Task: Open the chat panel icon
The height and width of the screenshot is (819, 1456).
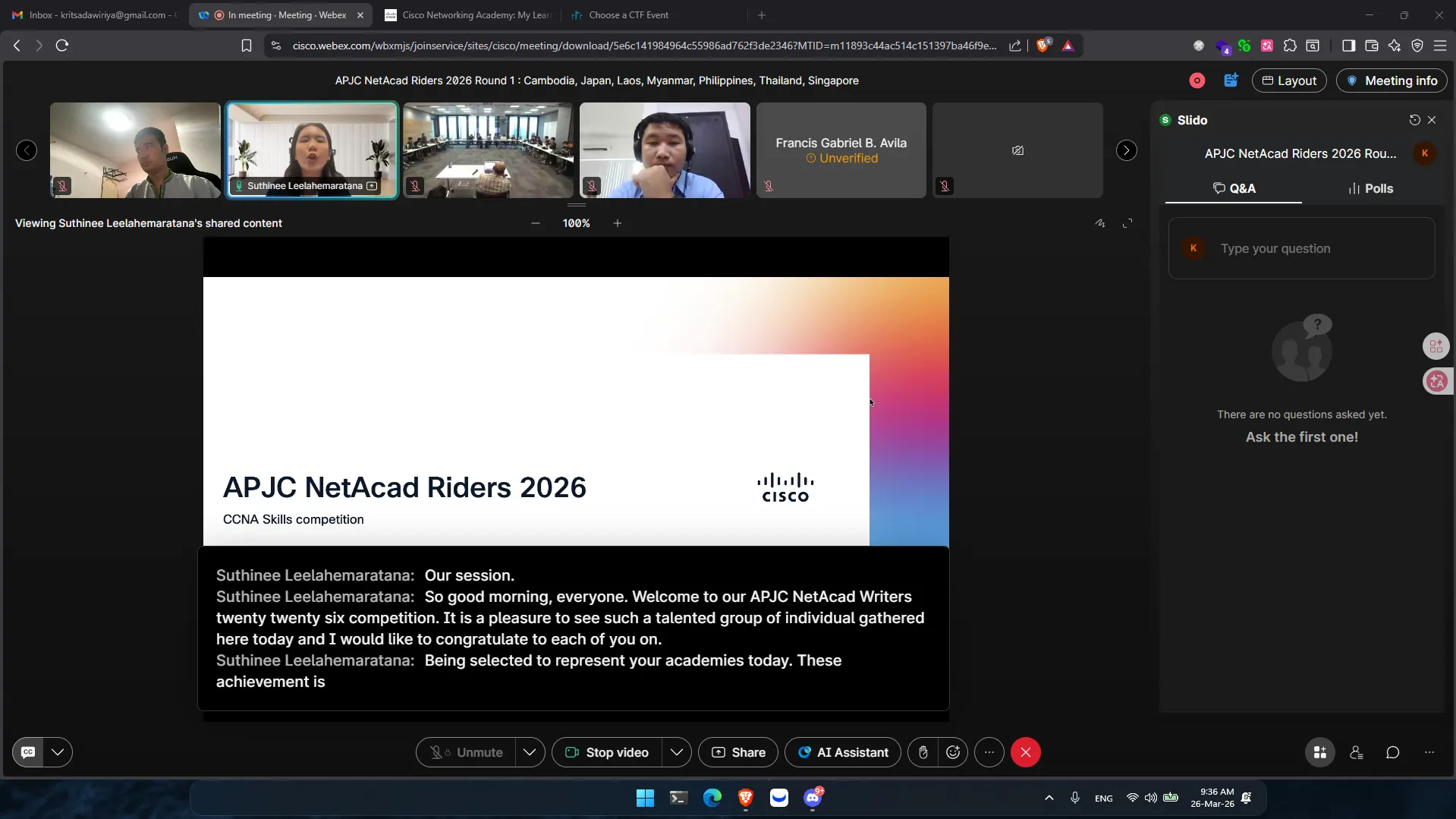Action: (1392, 752)
